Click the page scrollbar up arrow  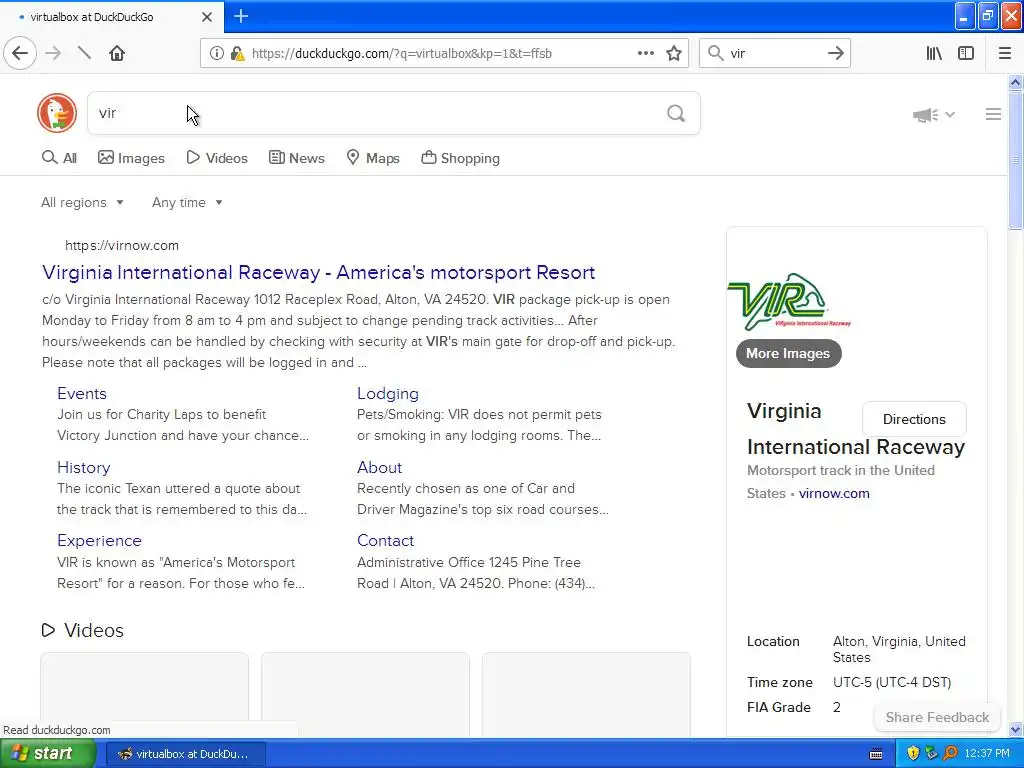pos(1015,82)
